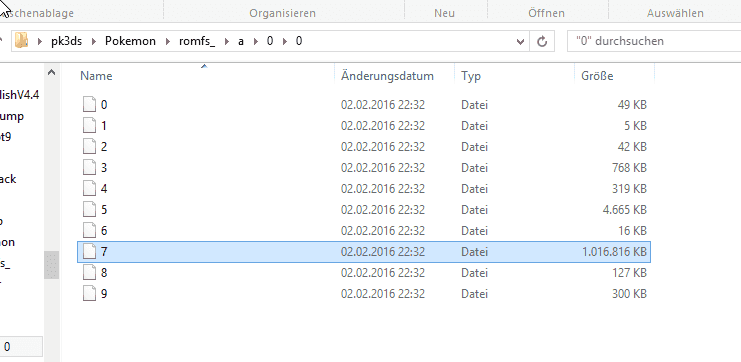Image resolution: width=741 pixels, height=362 pixels.
Task: Click the Auswählen ribbon group label
Action: 675,13
